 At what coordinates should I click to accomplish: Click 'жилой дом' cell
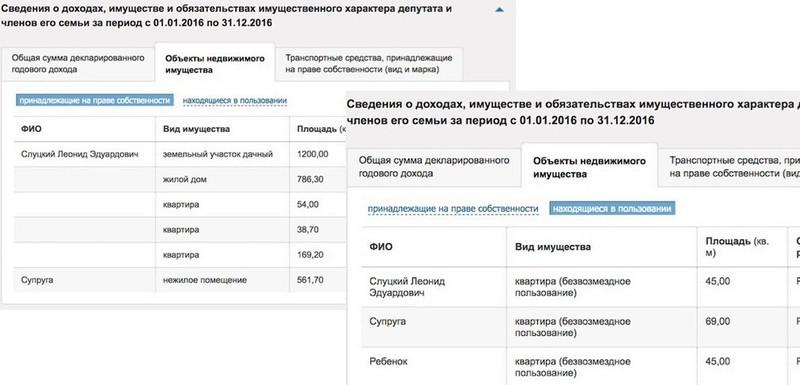coord(185,179)
